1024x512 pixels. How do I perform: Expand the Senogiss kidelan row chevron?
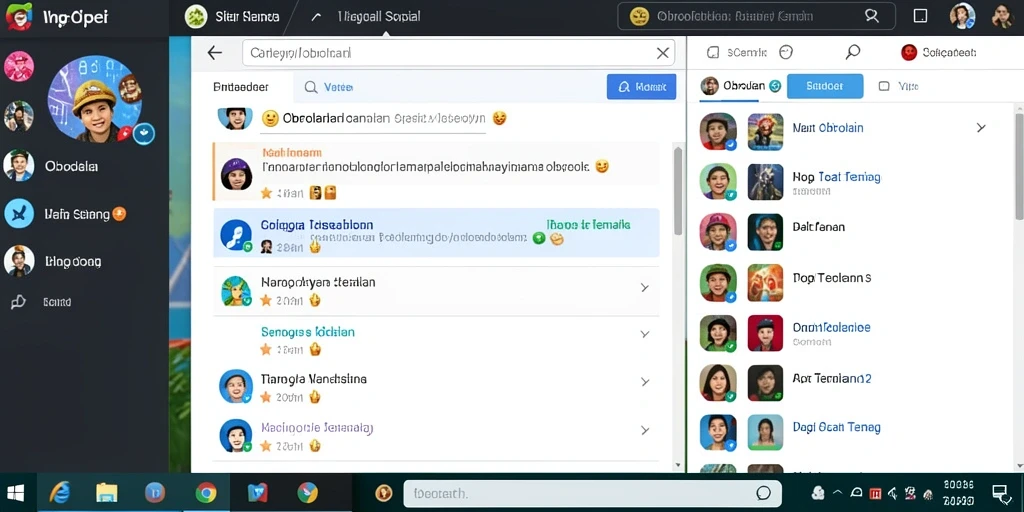click(645, 334)
